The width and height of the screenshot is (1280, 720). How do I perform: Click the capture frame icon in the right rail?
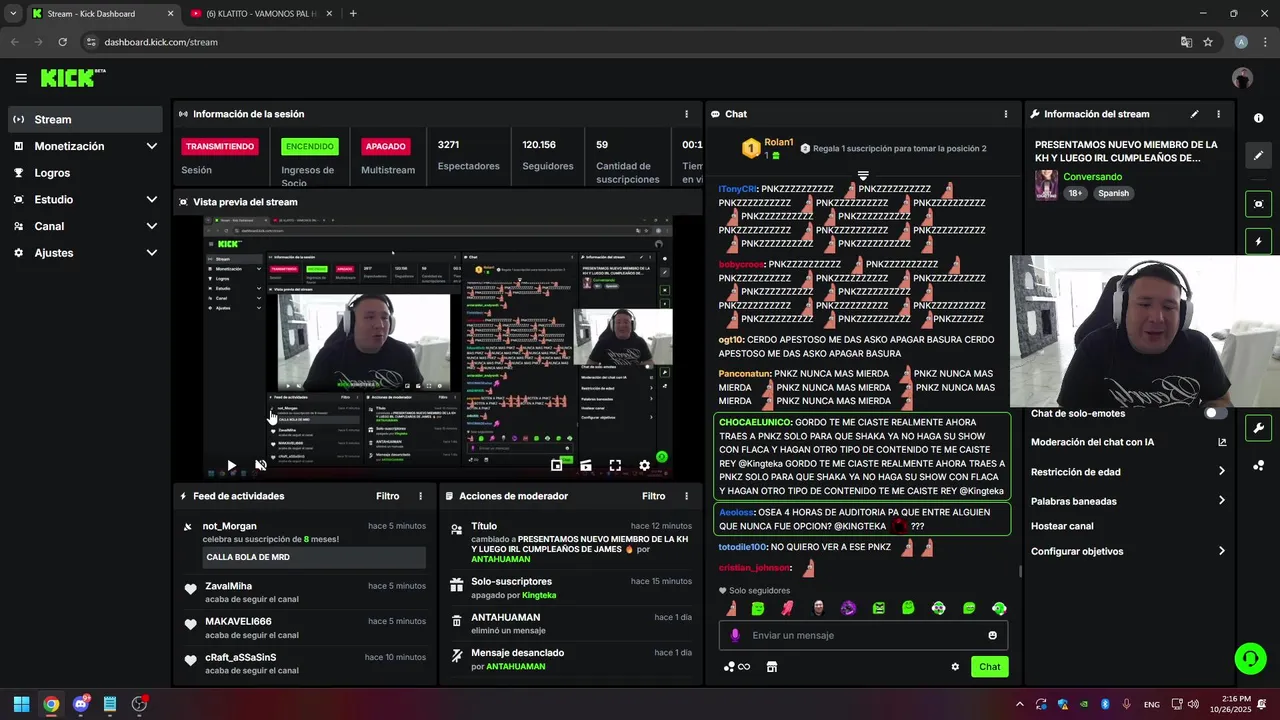click(x=1258, y=204)
